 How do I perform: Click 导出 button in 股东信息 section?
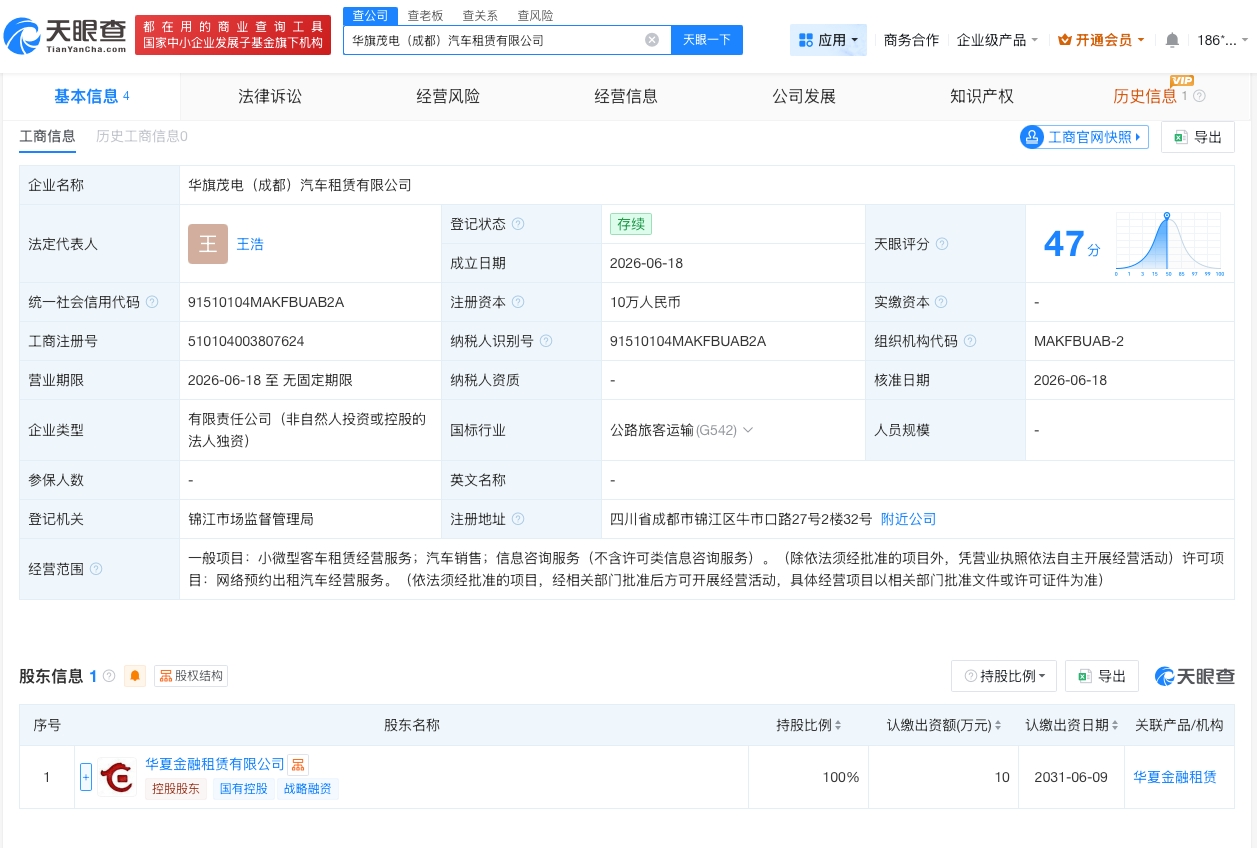1102,676
